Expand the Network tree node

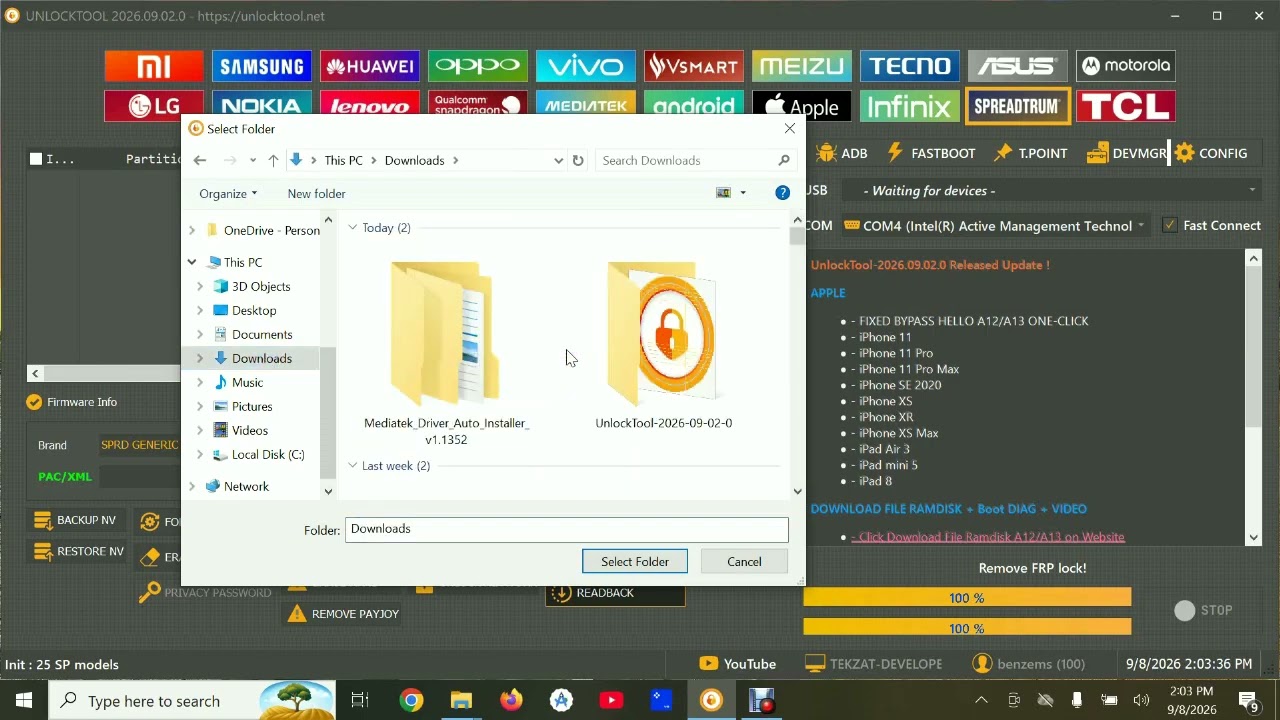(x=192, y=487)
